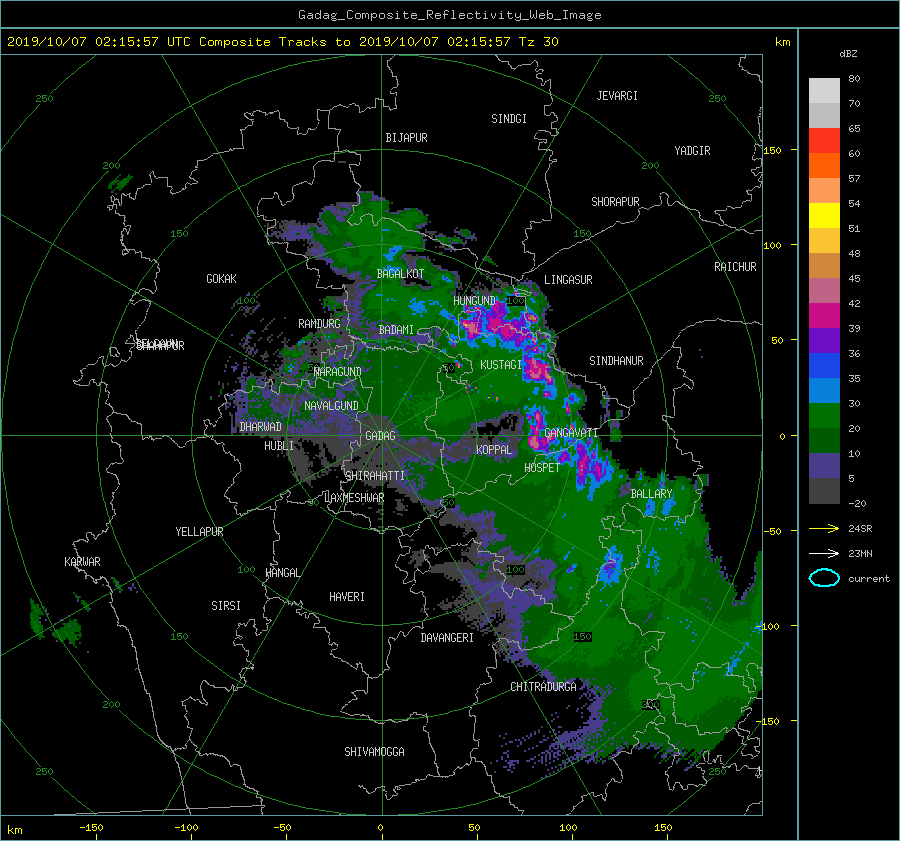Viewport: 900px width, 841px height.
Task: Select the red 65 dBZ color swatch
Action: coord(824,140)
